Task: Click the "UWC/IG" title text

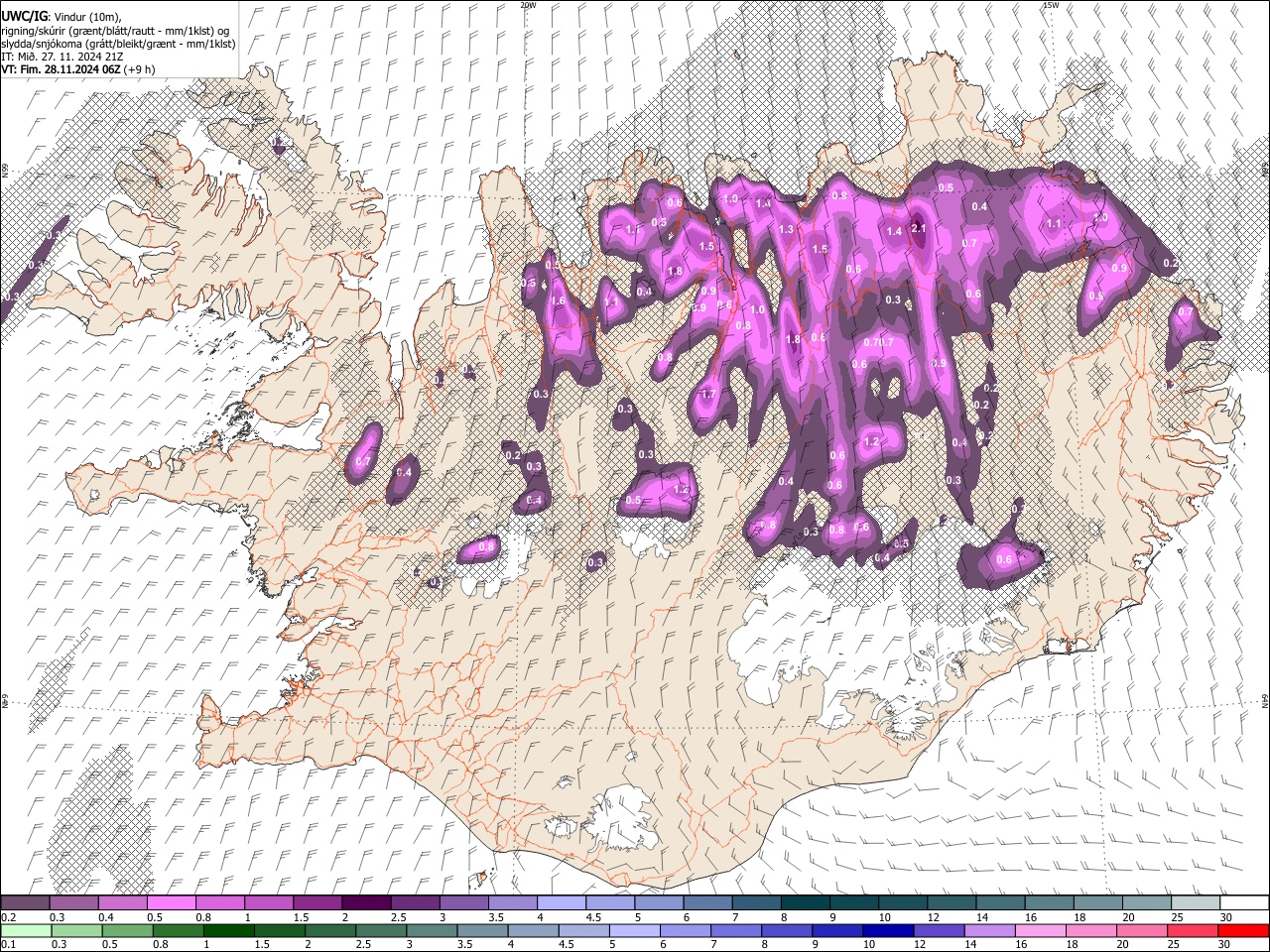Action: click(x=23, y=17)
